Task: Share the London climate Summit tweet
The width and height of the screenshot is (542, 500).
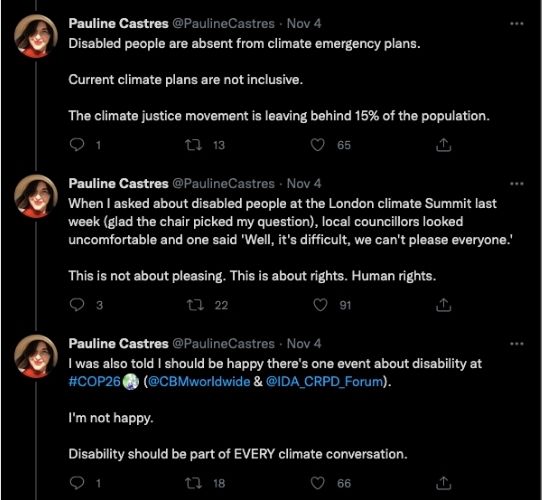Action: (x=443, y=305)
